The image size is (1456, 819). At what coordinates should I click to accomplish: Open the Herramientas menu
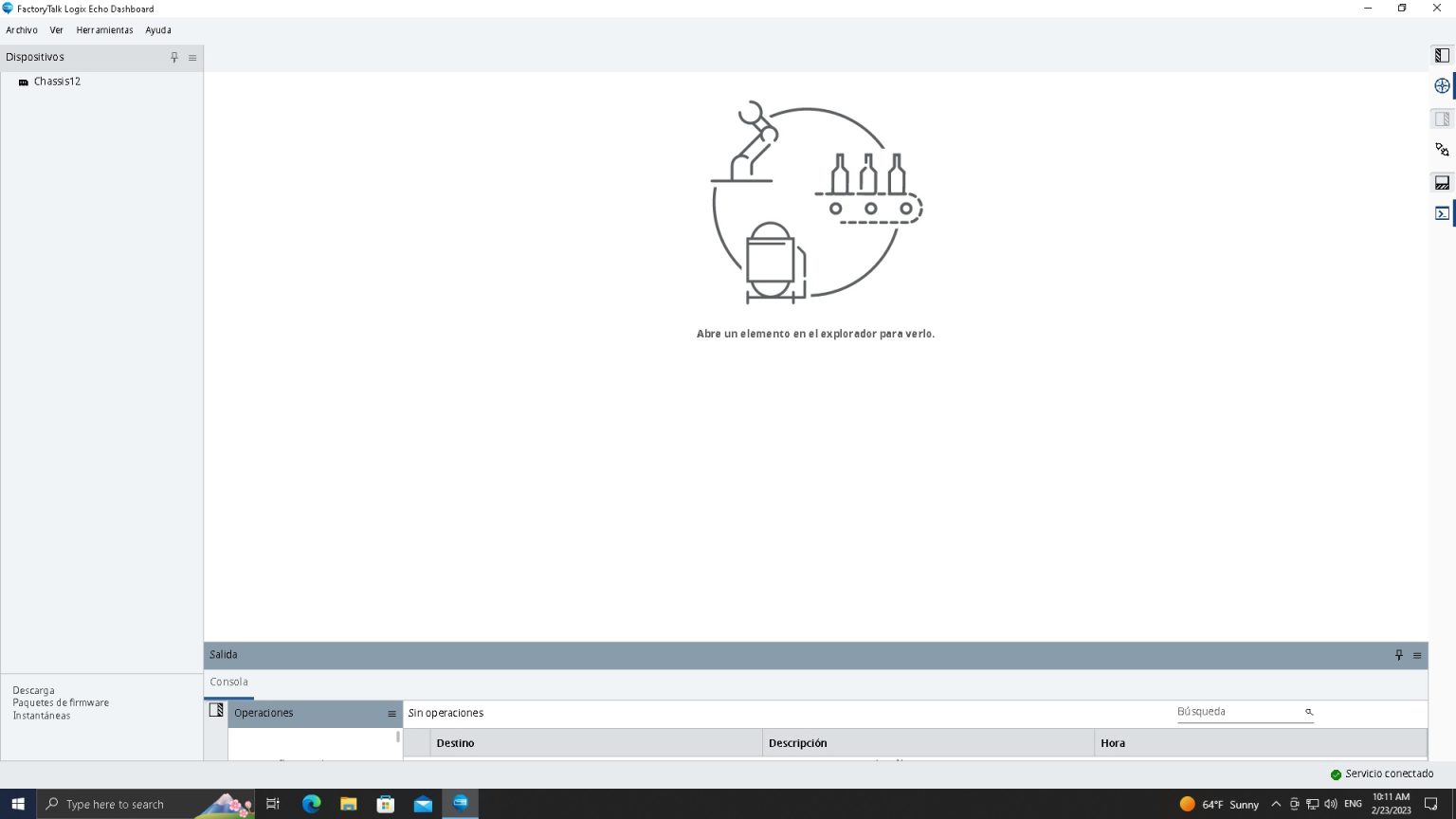click(x=104, y=29)
